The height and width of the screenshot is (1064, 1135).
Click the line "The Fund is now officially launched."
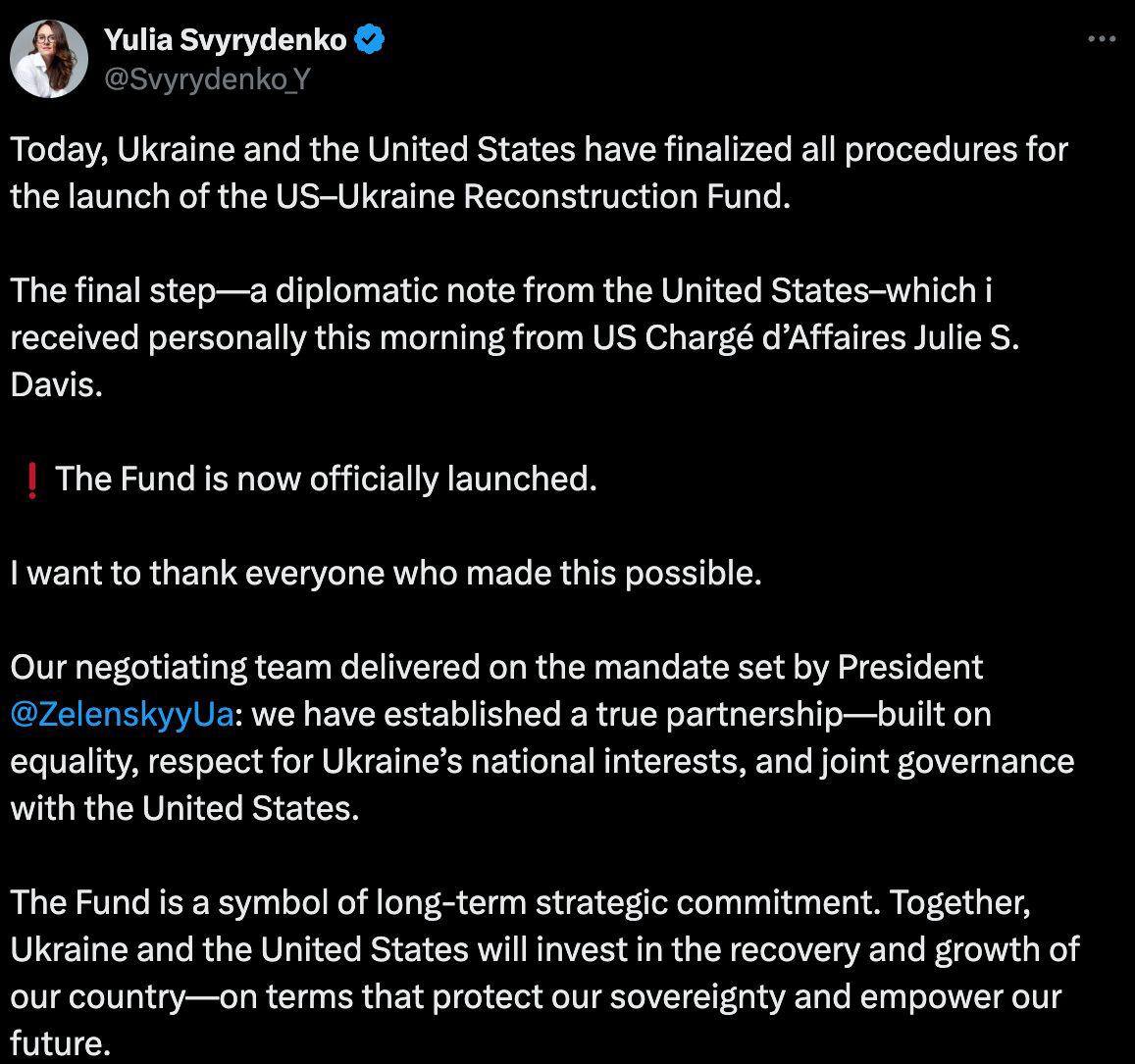[x=326, y=480]
